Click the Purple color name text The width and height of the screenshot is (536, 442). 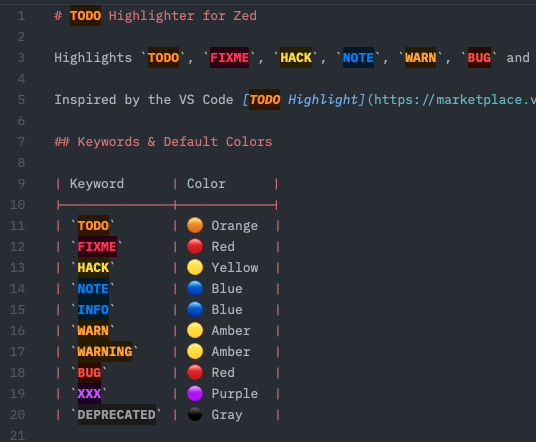[234, 393]
